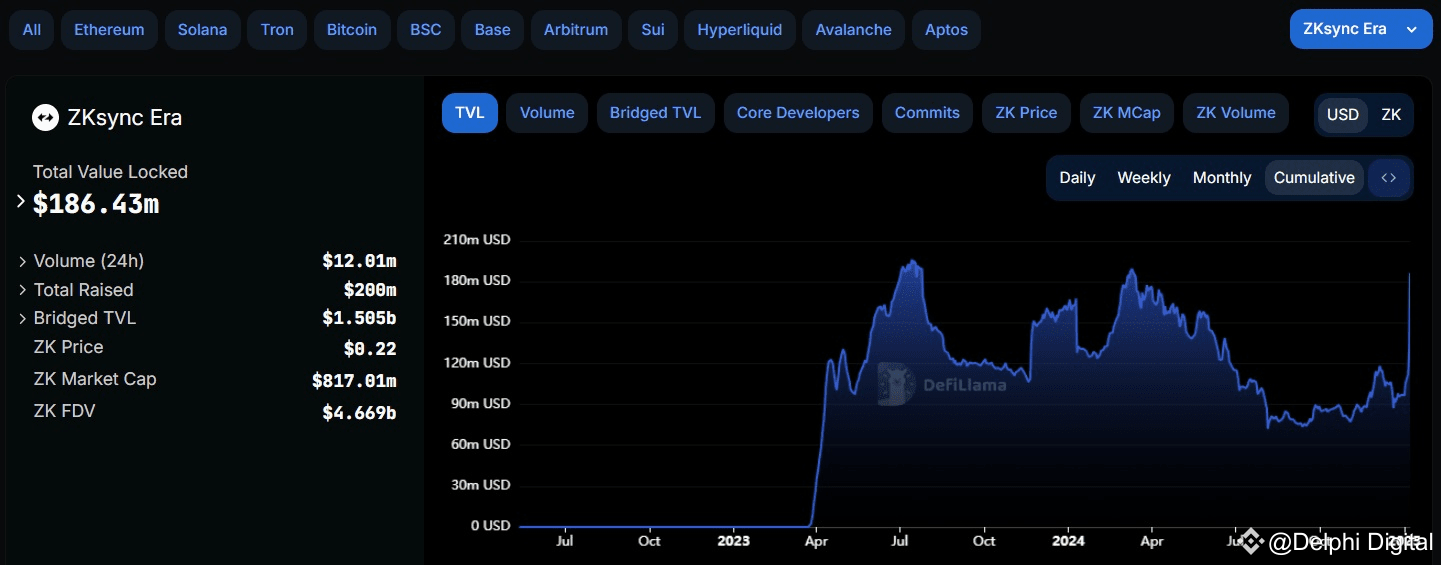Open the ZKsync Era chain dropdown
Viewport: 1441px width, 565px height.
click(x=1360, y=29)
